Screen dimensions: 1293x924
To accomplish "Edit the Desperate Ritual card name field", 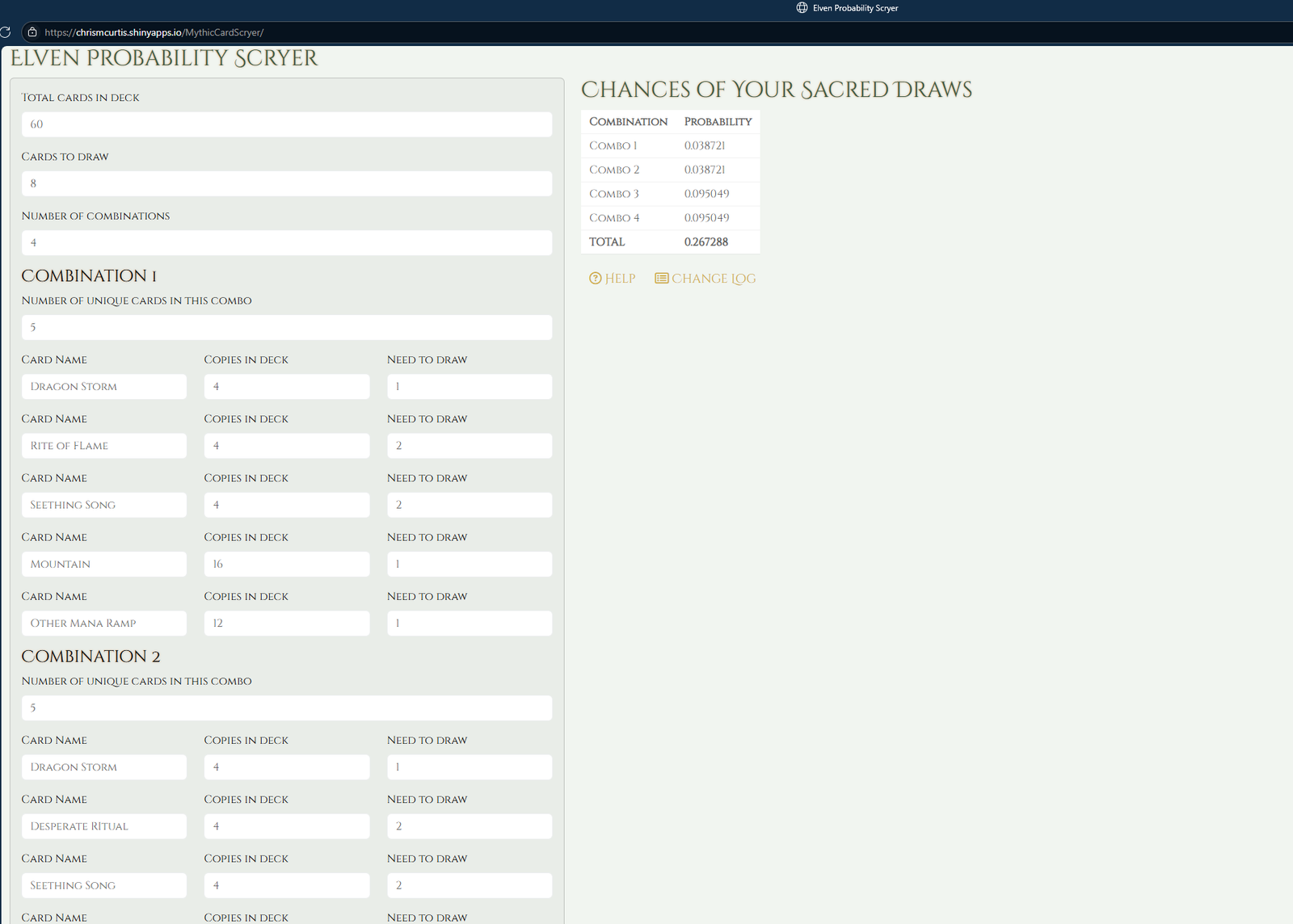I will click(104, 826).
